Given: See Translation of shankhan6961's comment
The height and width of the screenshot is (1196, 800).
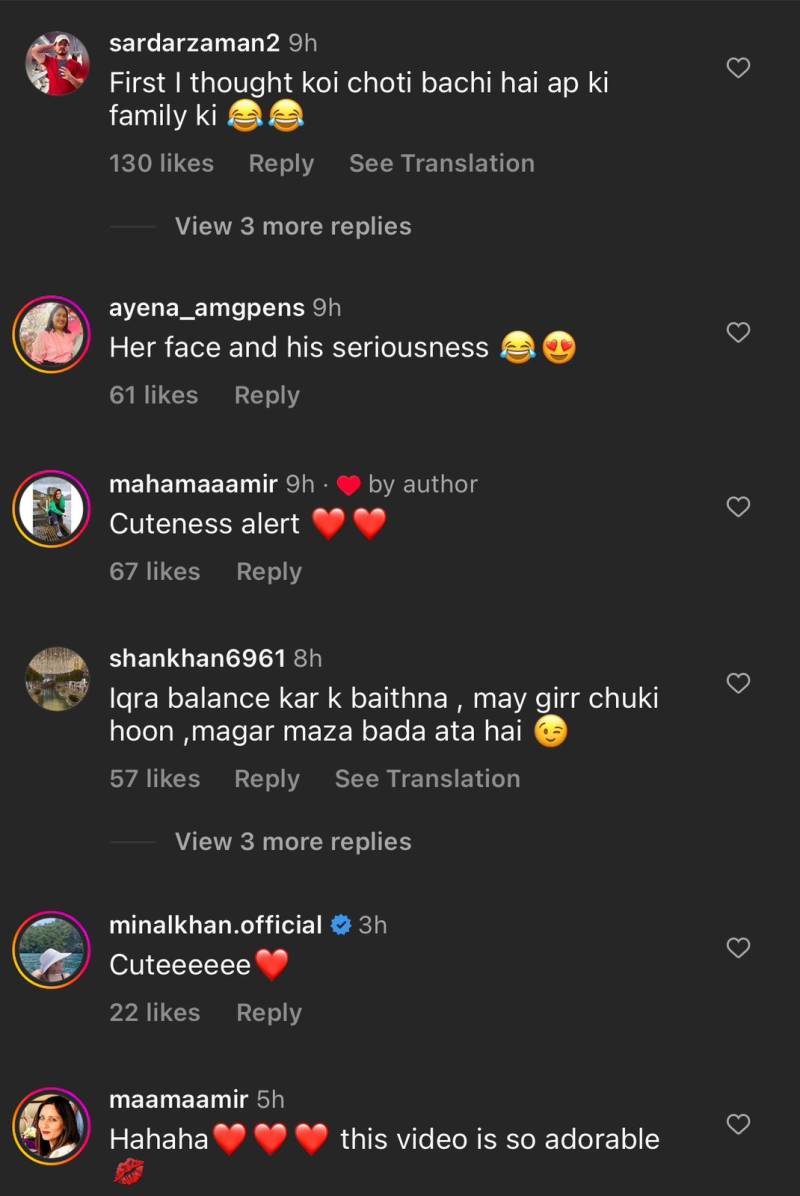Looking at the screenshot, I should pyautogui.click(x=427, y=779).
